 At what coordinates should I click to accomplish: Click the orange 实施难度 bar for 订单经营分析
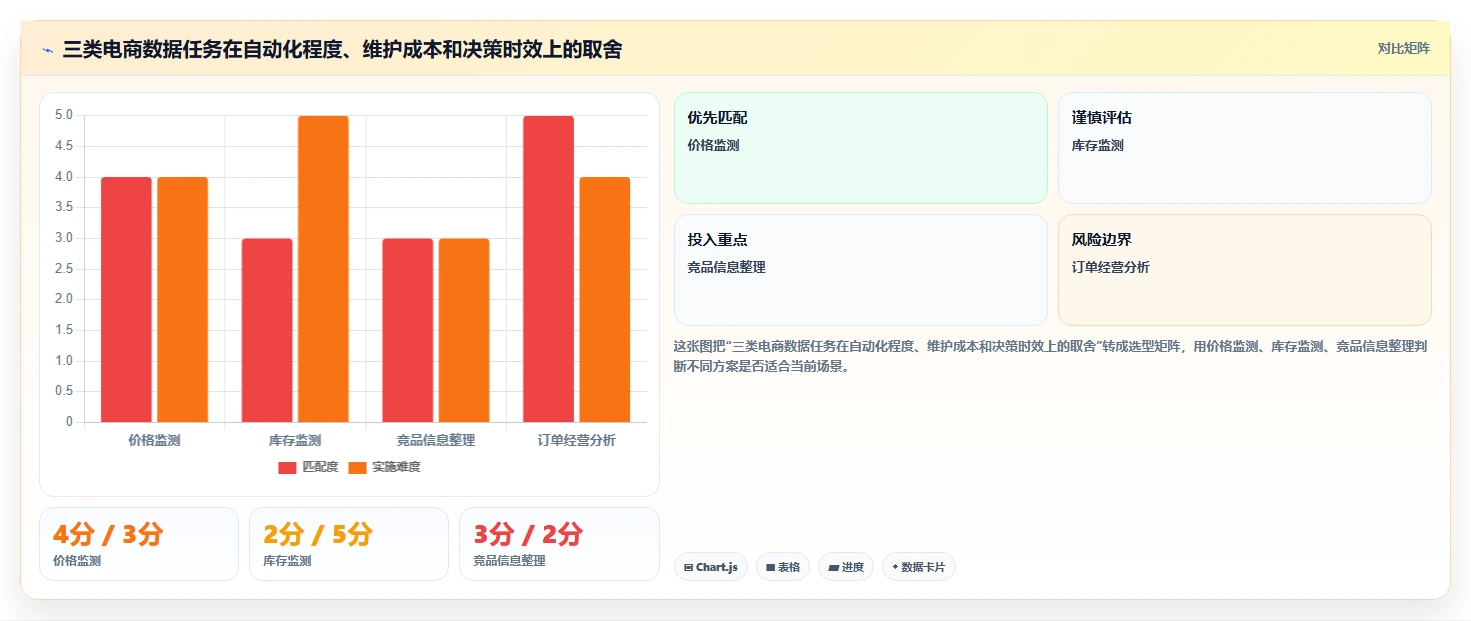(605, 300)
